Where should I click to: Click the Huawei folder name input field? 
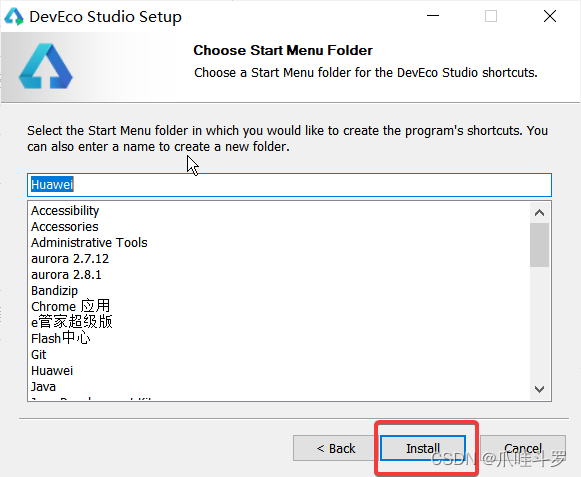point(289,185)
